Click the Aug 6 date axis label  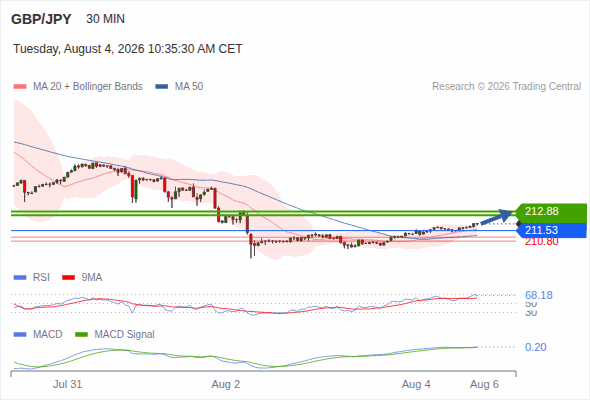click(x=484, y=384)
